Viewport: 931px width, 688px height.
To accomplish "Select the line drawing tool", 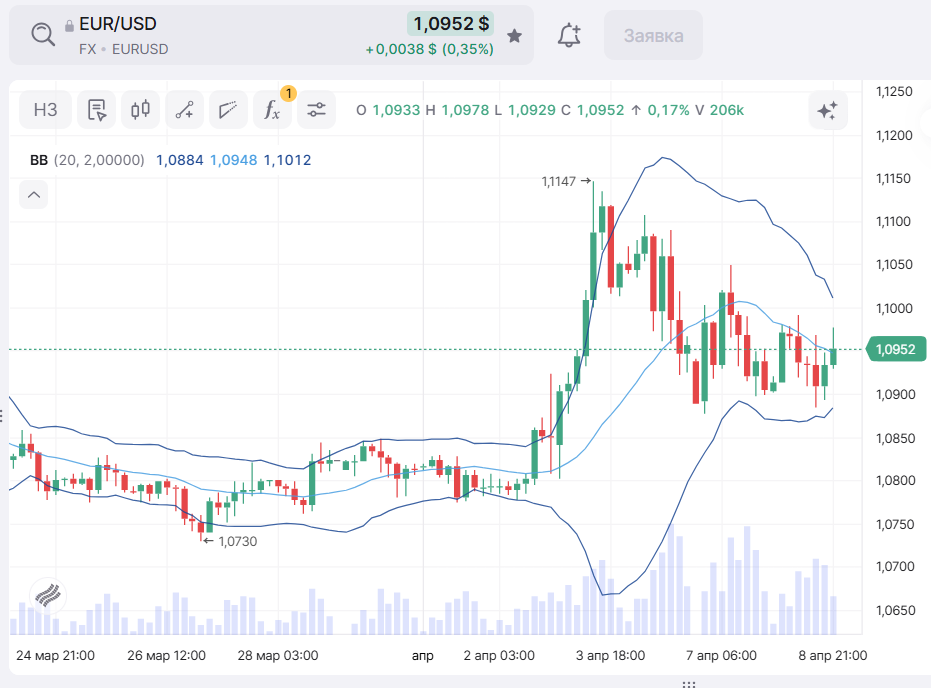I will tap(184, 110).
